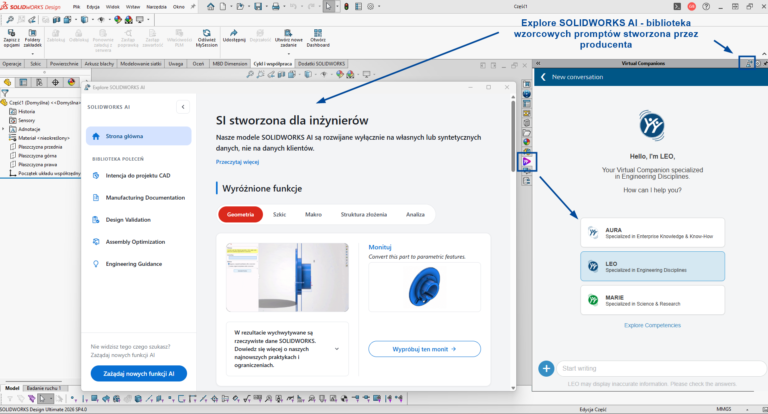Screen dimensions: 768x414
Task: Open the Plik menu
Action: 76,7
